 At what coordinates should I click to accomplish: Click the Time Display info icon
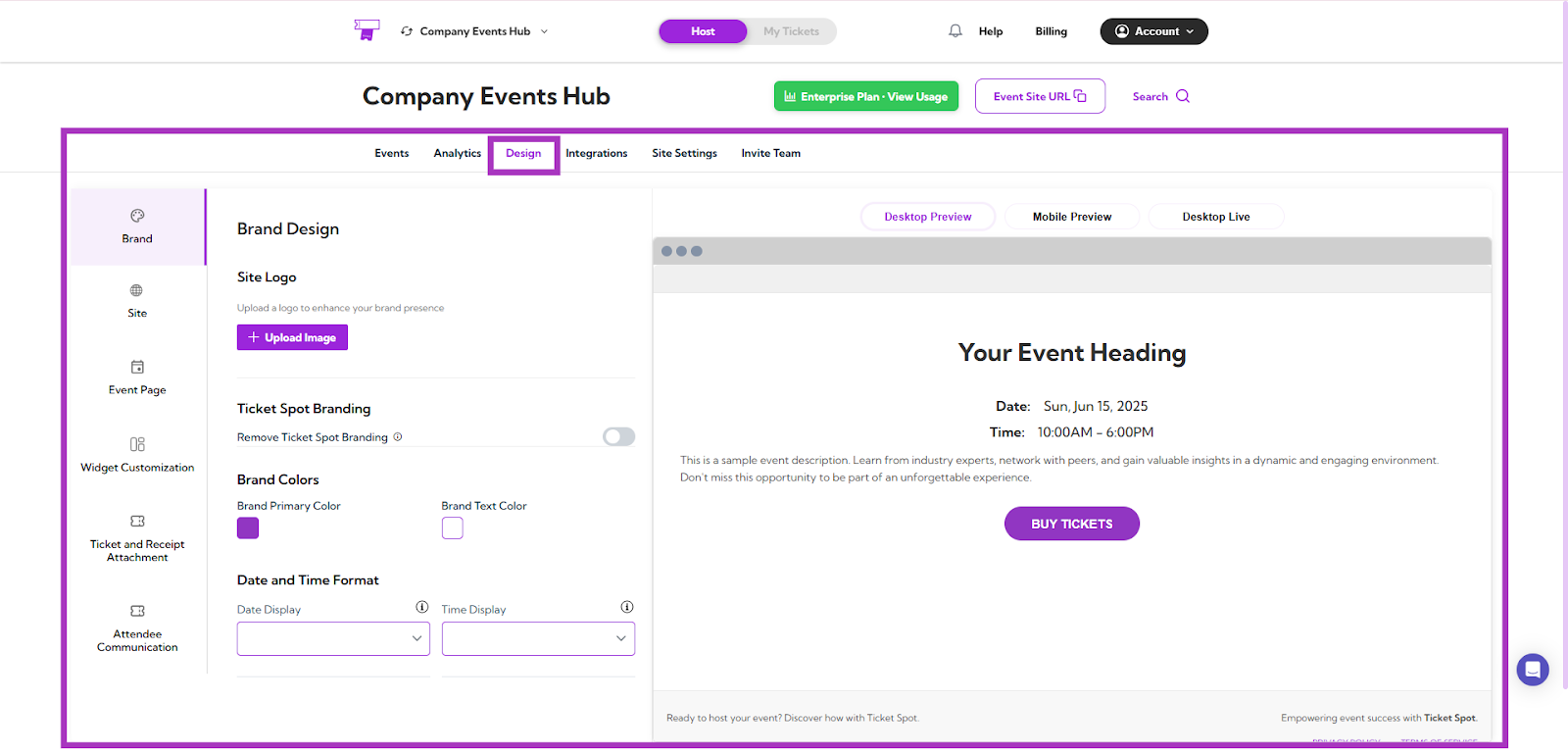pos(627,607)
